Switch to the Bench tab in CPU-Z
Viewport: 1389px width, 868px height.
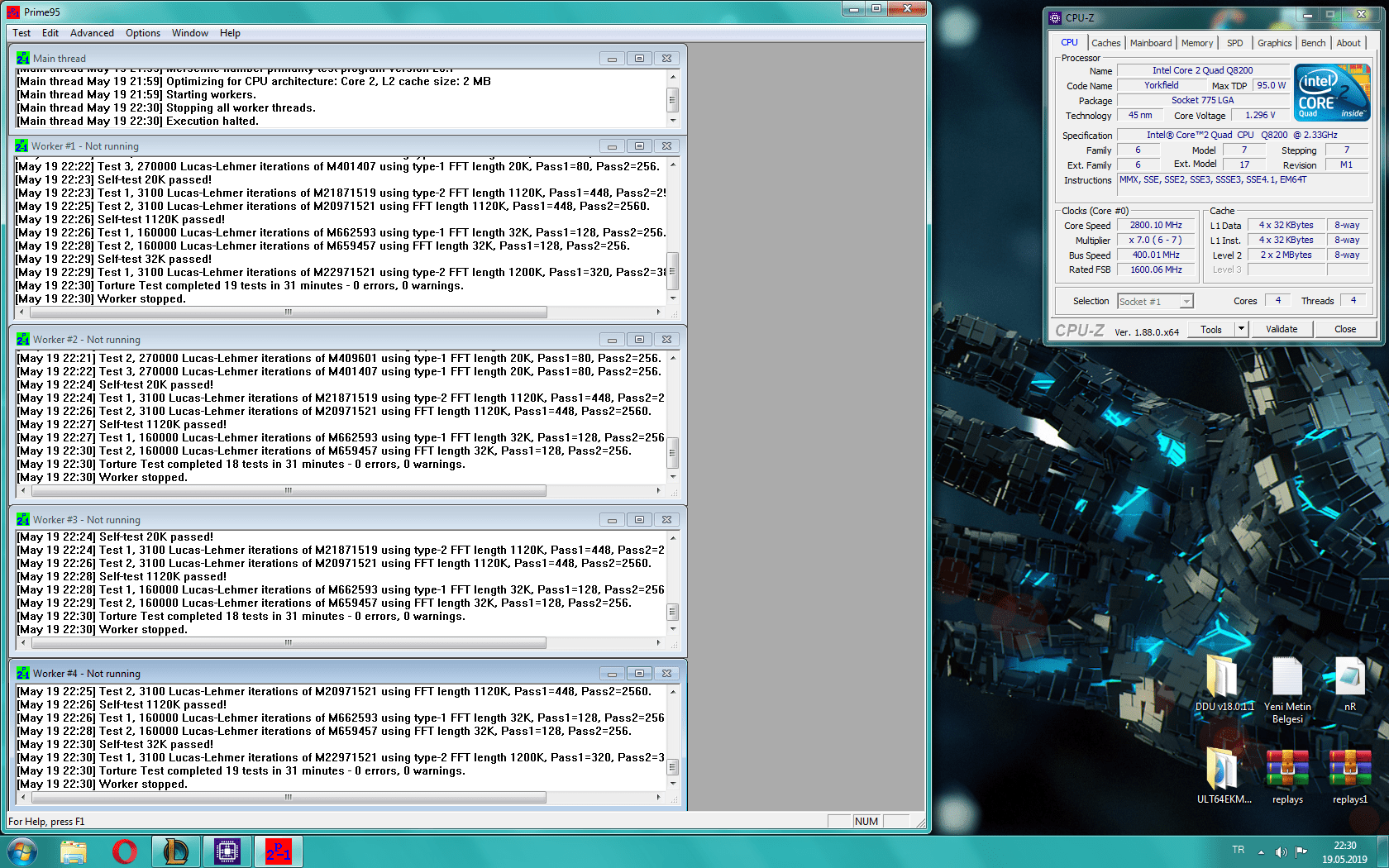(x=1313, y=43)
